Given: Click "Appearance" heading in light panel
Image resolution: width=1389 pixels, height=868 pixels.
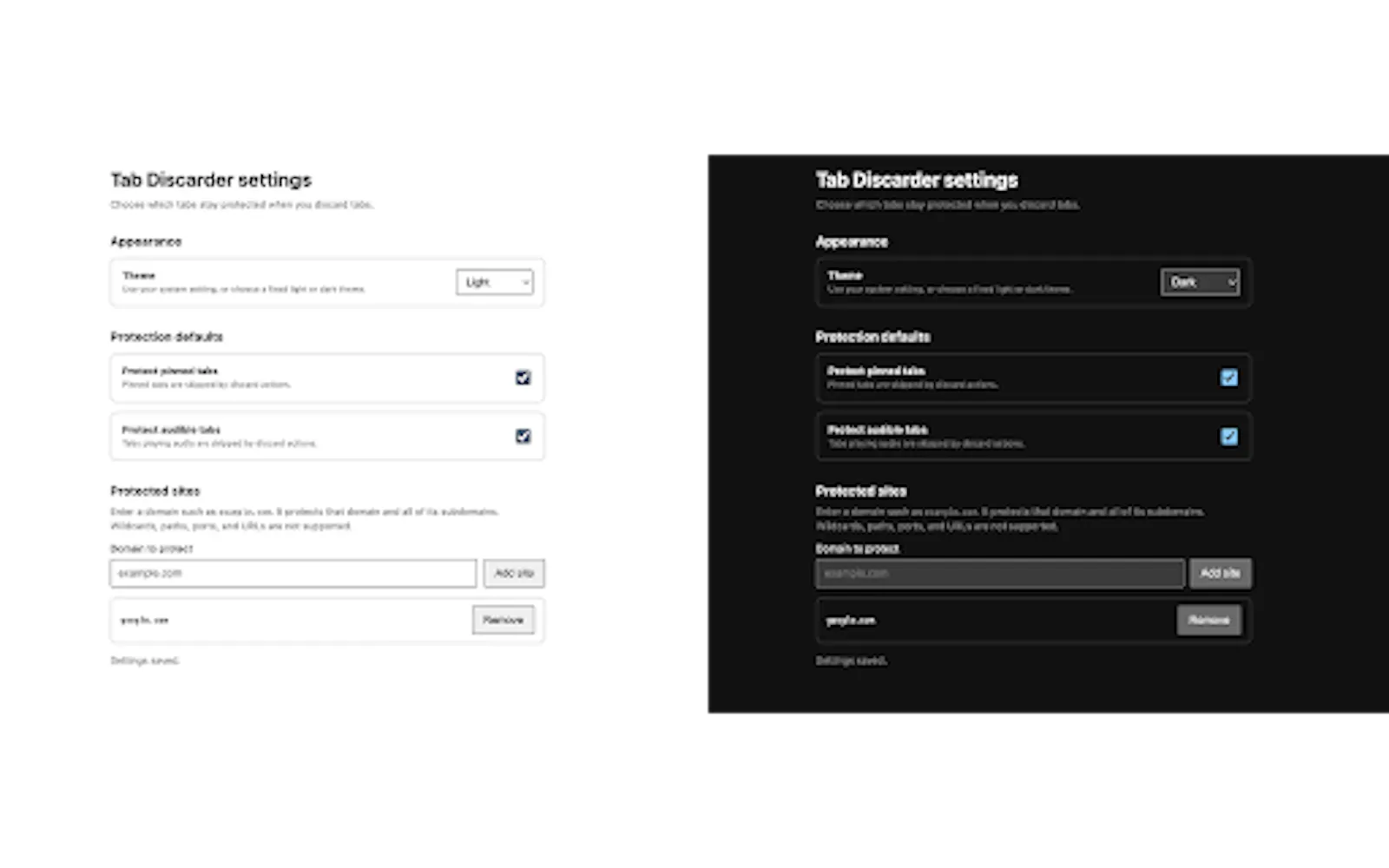Looking at the screenshot, I should point(146,242).
